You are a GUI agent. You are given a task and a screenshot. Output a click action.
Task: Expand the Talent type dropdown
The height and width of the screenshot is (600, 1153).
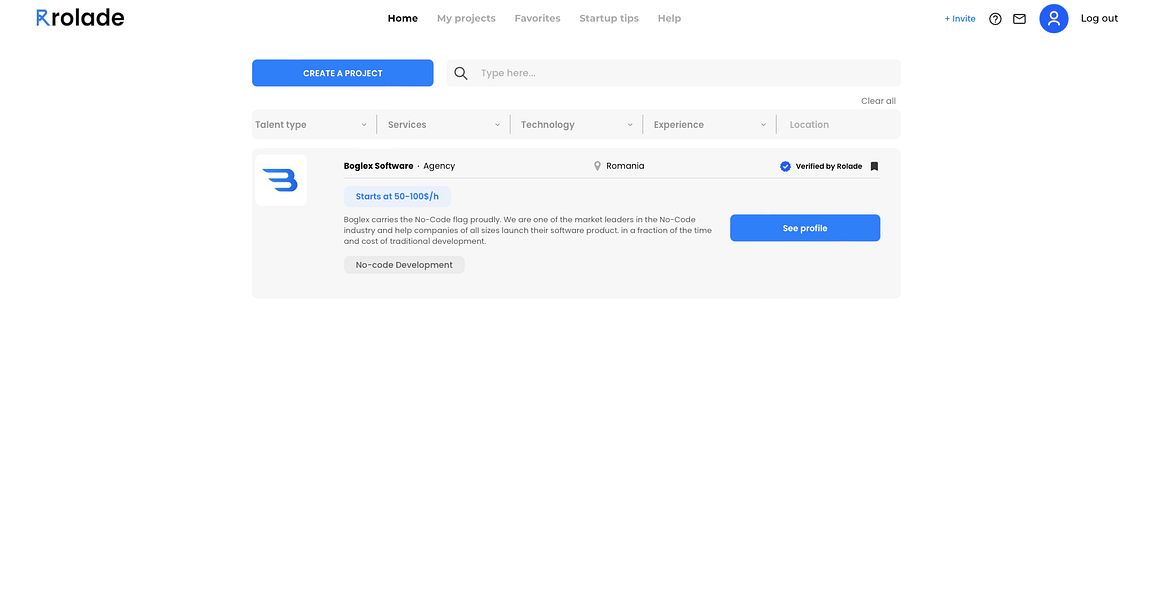313,124
